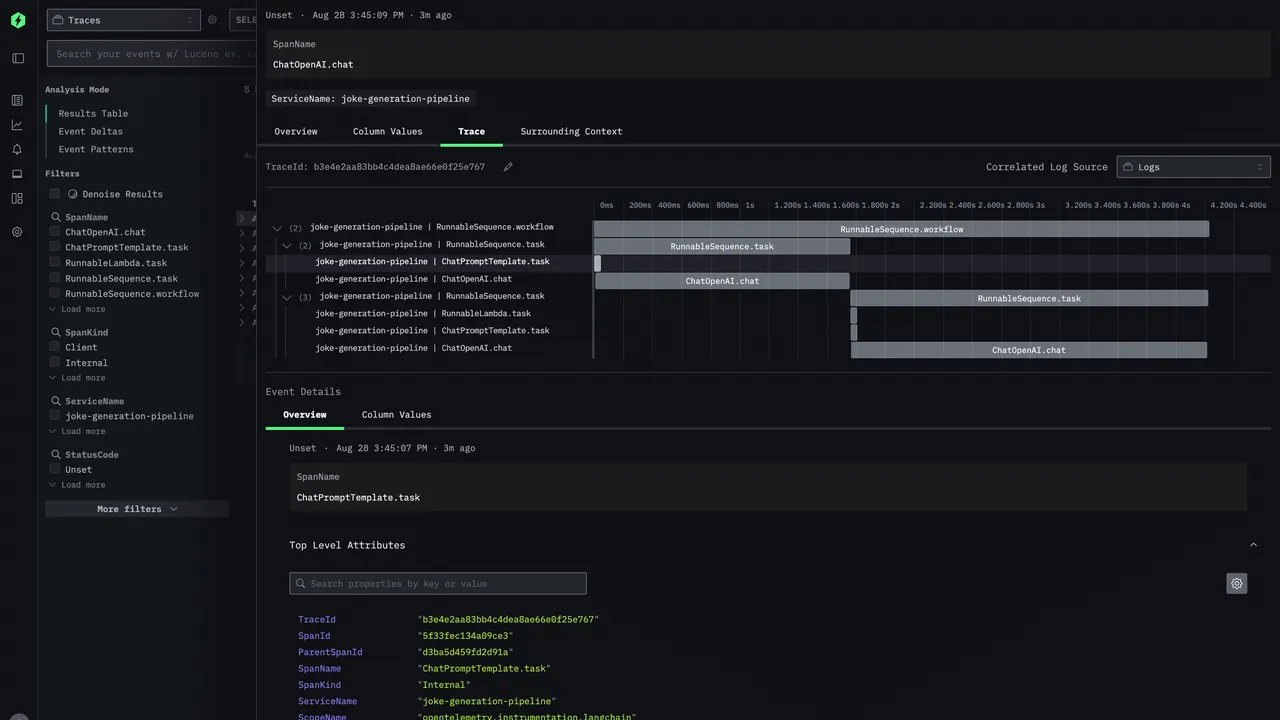Click the SpanId value "5f33fec134a09ce3"

(x=465, y=636)
